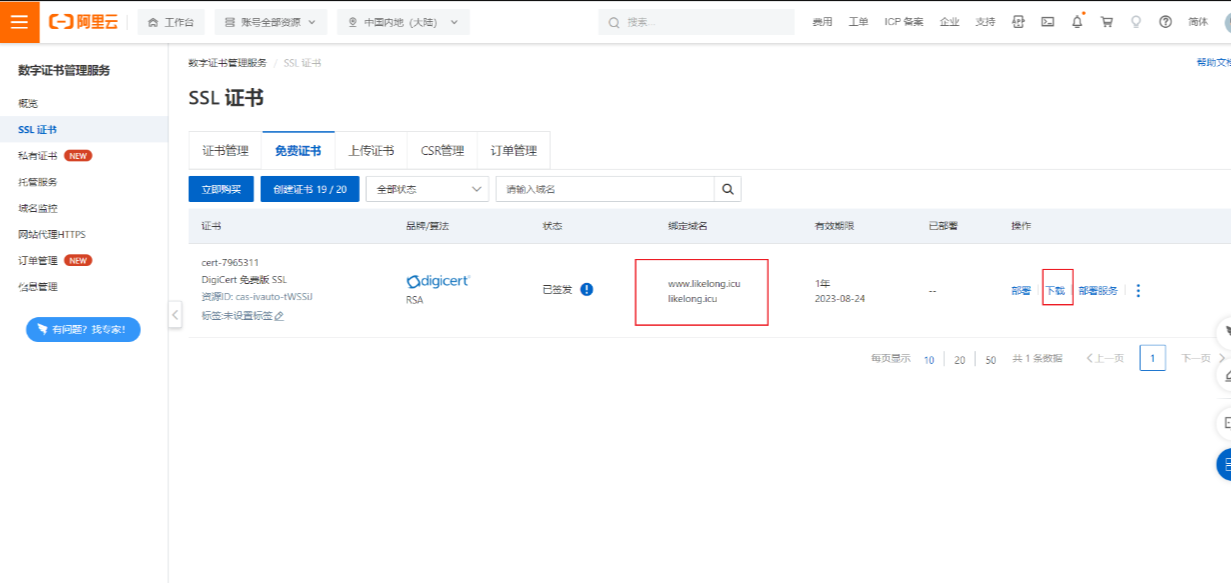Click the 请输入域名 input field
Viewport: 1231px width, 583px height.
tap(605, 189)
